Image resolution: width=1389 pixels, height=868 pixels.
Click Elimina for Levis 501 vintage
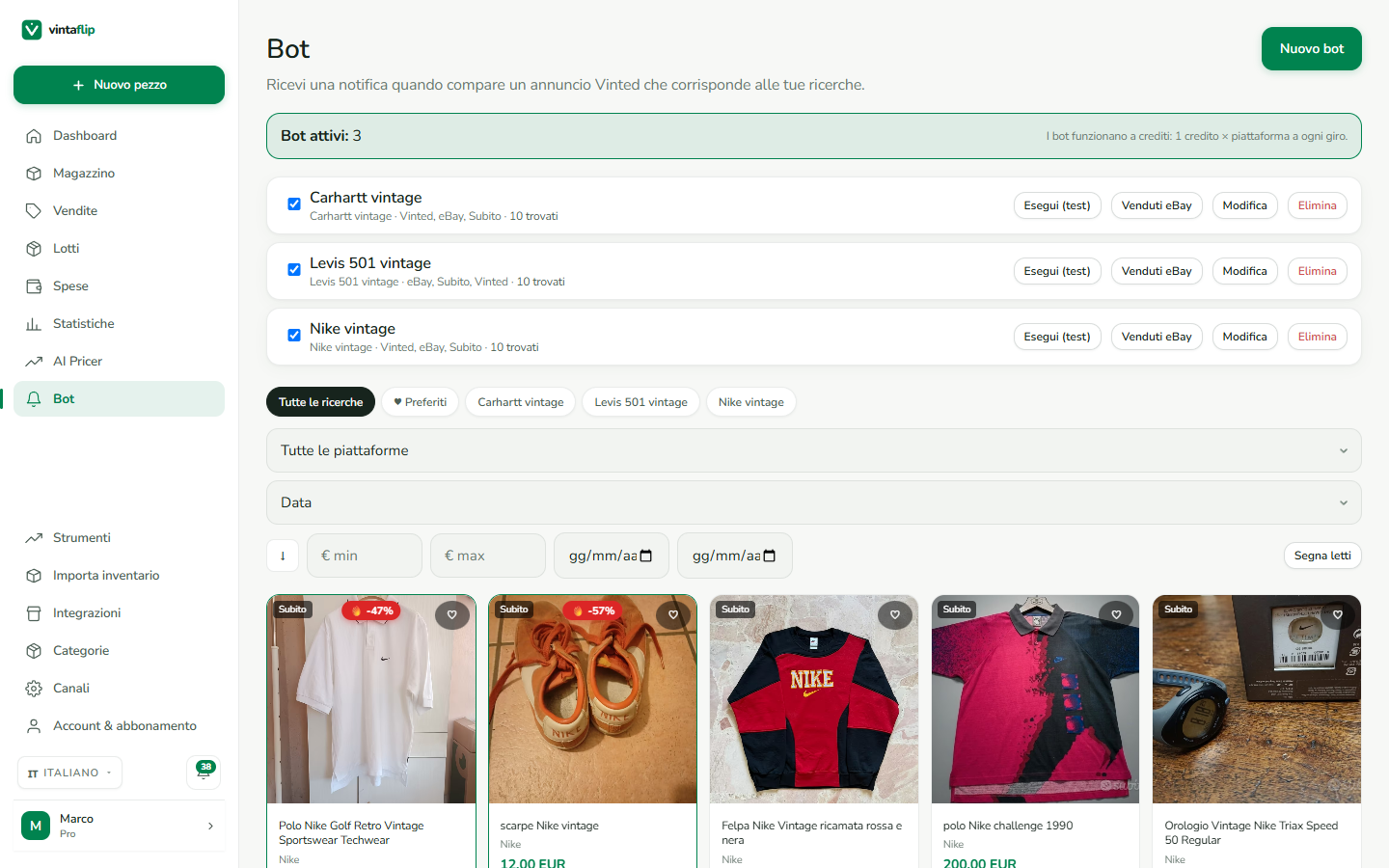(x=1318, y=271)
